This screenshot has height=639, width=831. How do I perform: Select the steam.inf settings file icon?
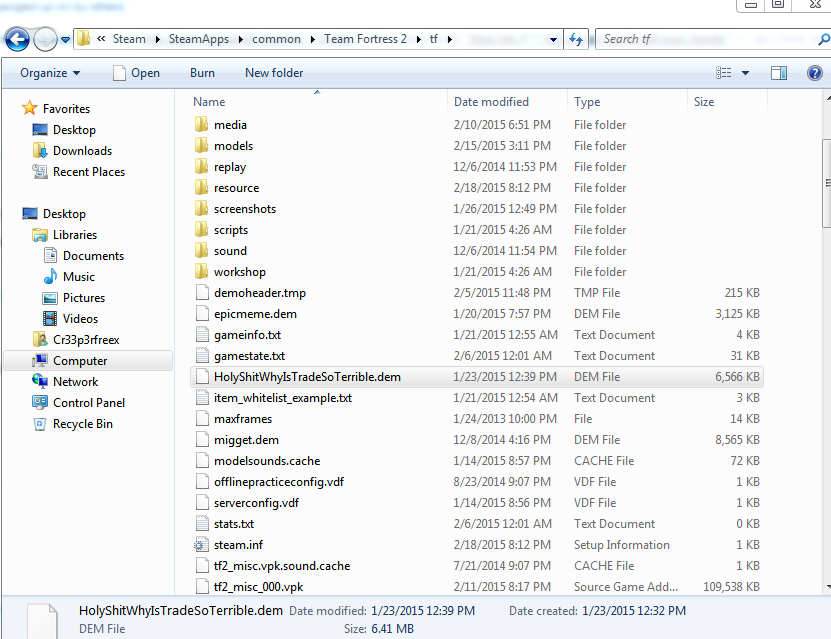[201, 545]
